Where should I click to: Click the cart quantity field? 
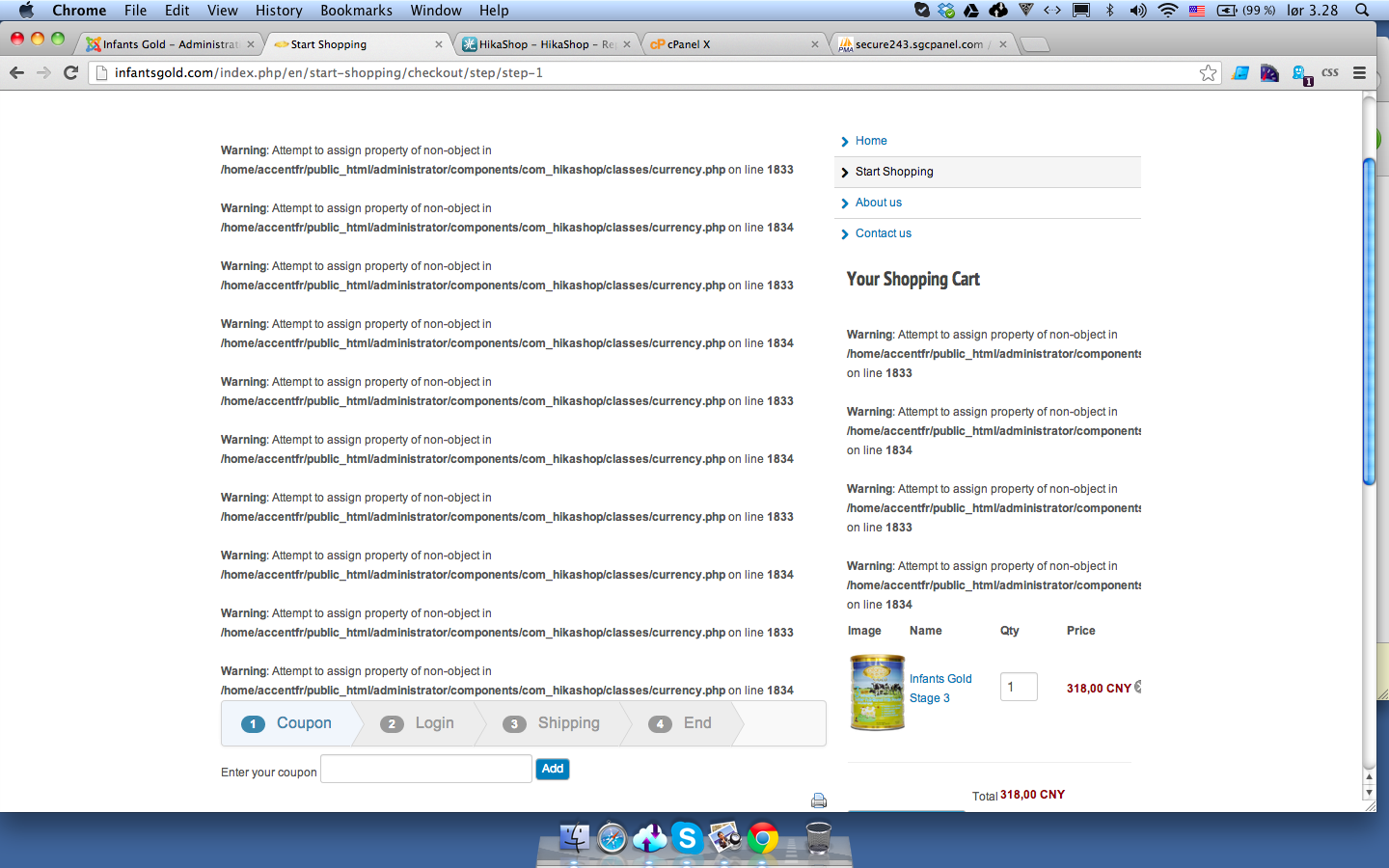[1019, 687]
